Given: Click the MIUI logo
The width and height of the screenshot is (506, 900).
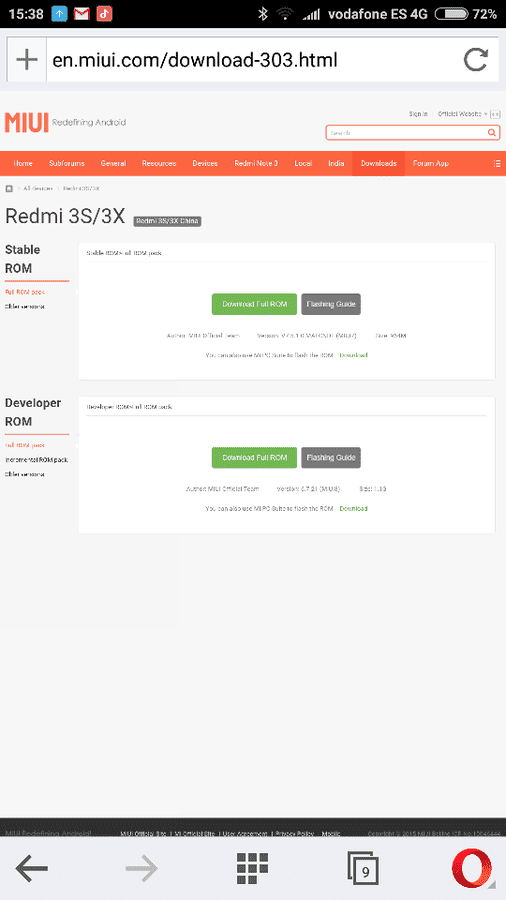Looking at the screenshot, I should tap(26, 123).
